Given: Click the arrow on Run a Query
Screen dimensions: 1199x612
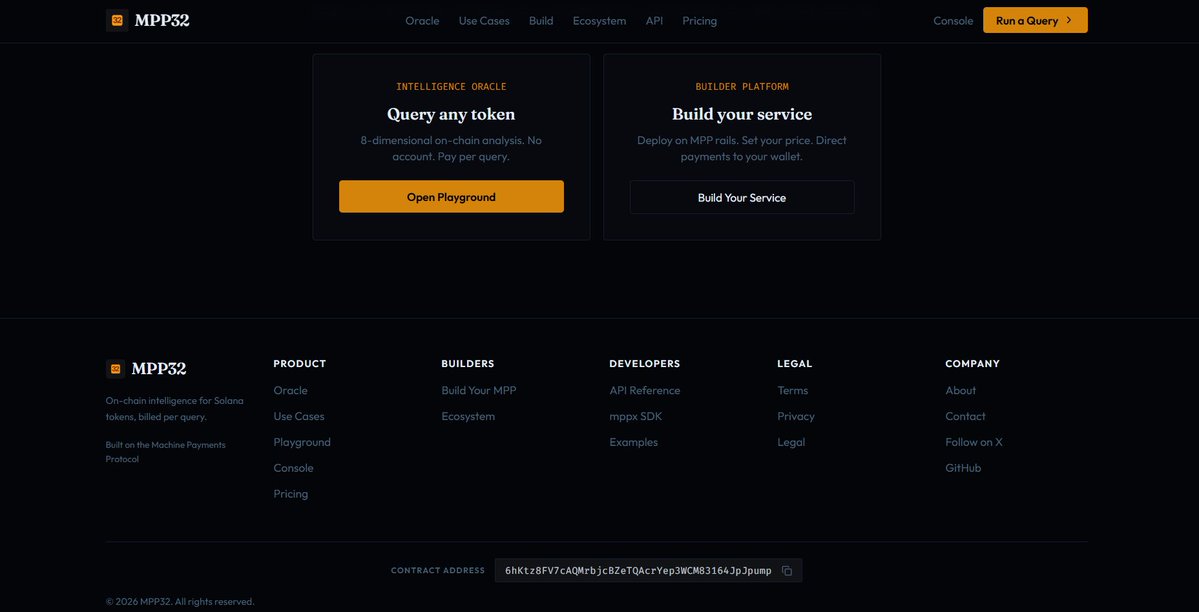Looking at the screenshot, I should pos(1069,21).
